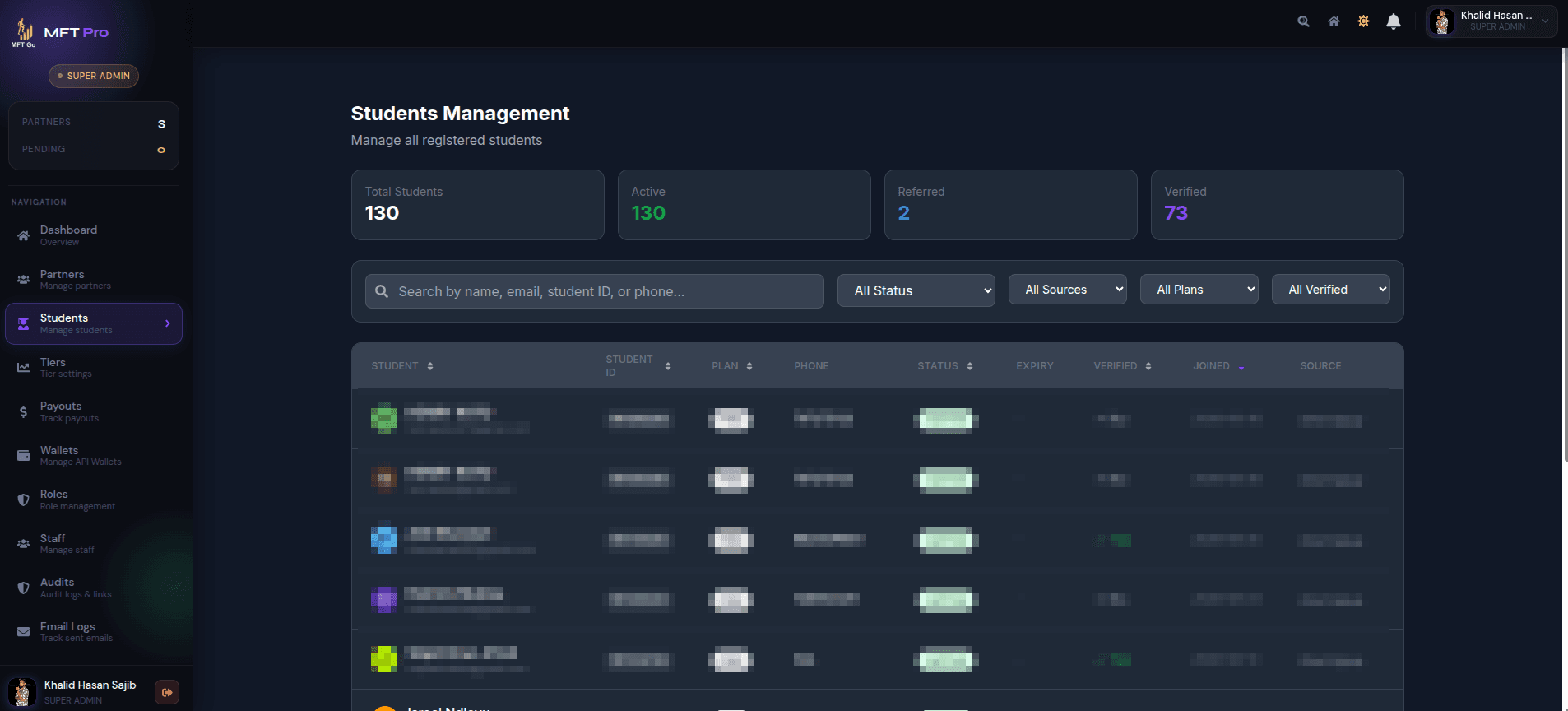The width and height of the screenshot is (1568, 711).
Task: Focus the student search input field
Action: tap(594, 291)
